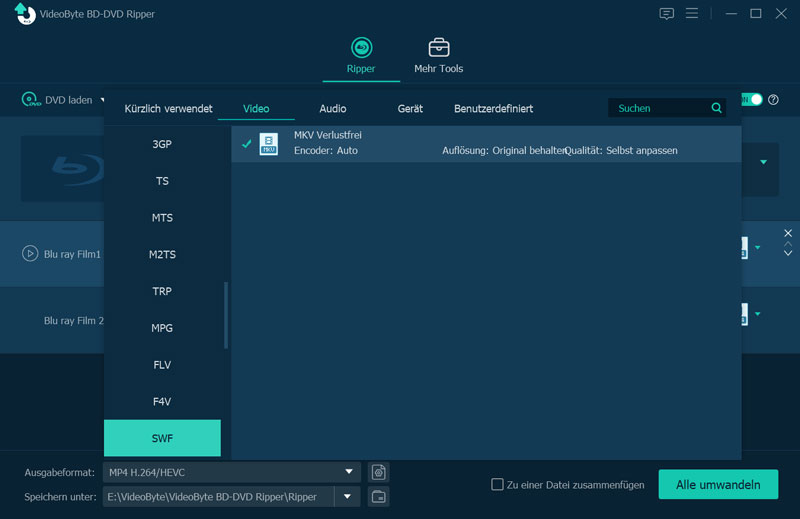Click the format list scrollbar
This screenshot has width=800, height=519.
226,315
